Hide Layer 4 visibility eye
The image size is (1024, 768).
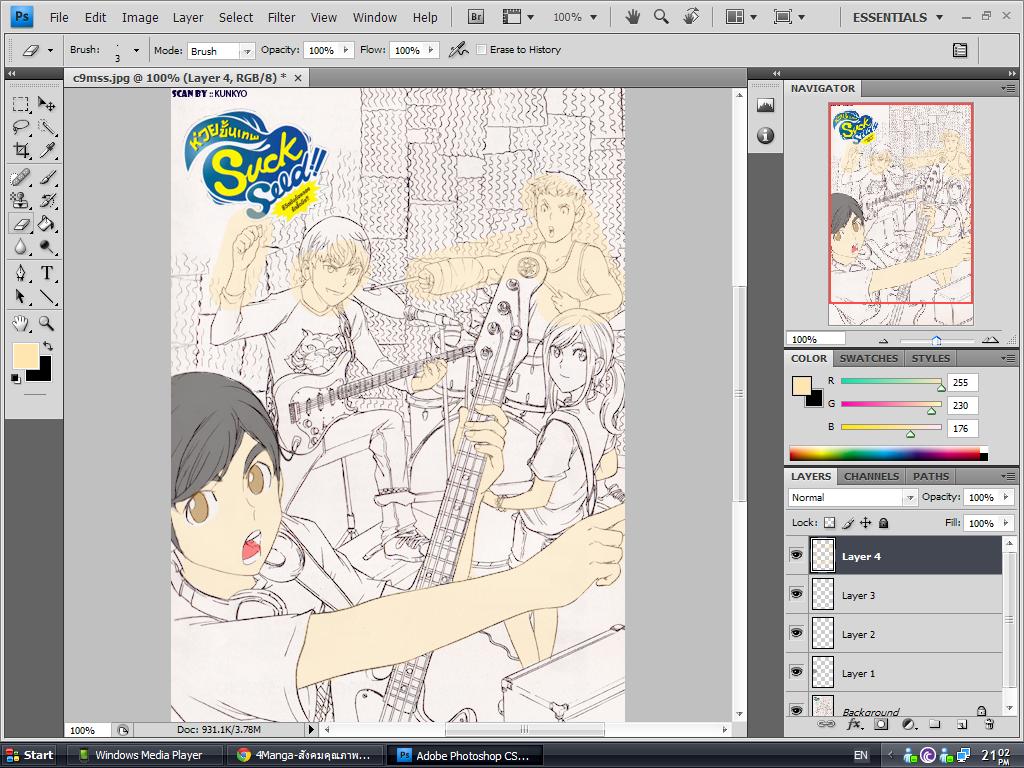pyautogui.click(x=796, y=555)
